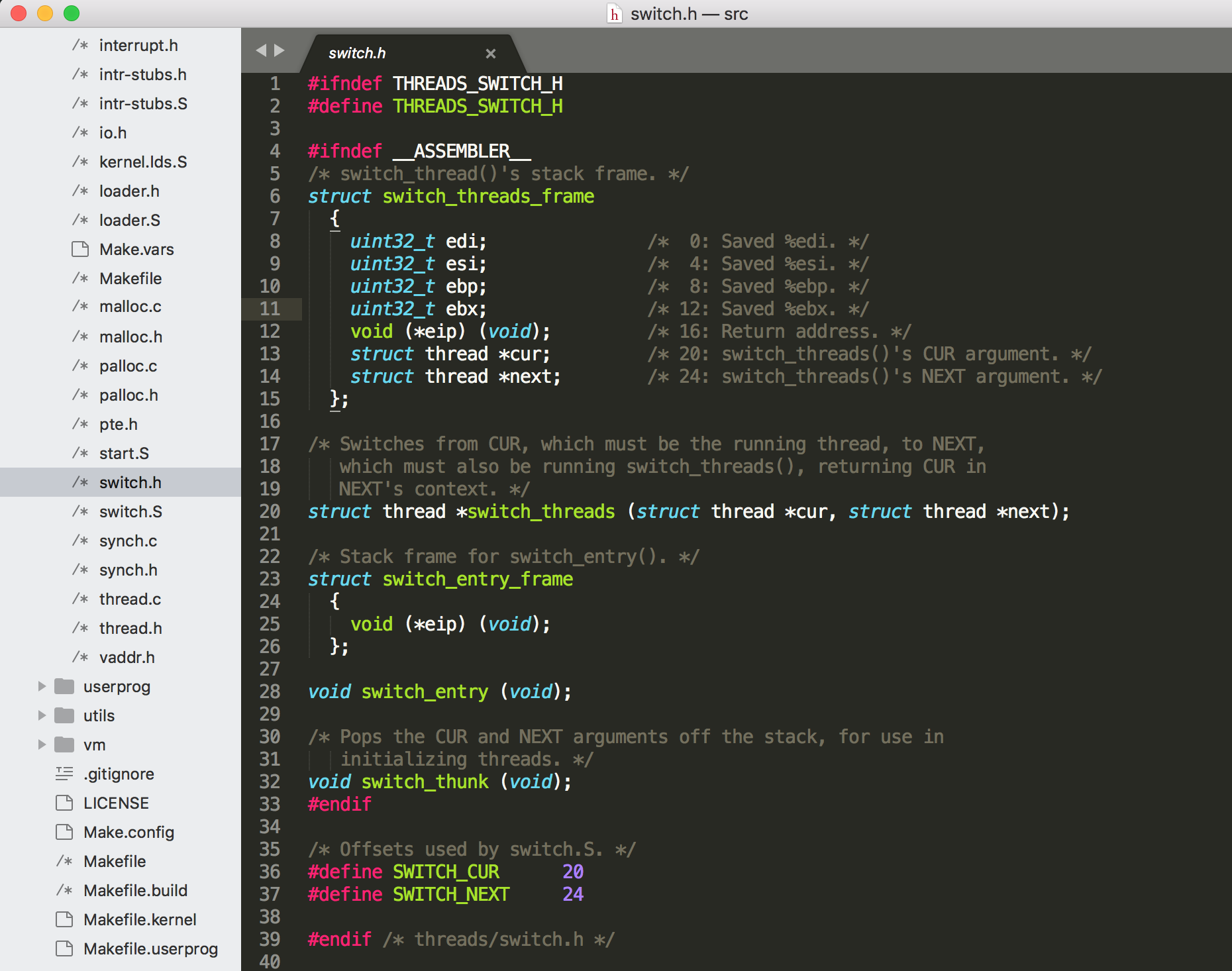Expand the vm folder tree arrow
Screen dimensions: 1232x971
point(42,744)
